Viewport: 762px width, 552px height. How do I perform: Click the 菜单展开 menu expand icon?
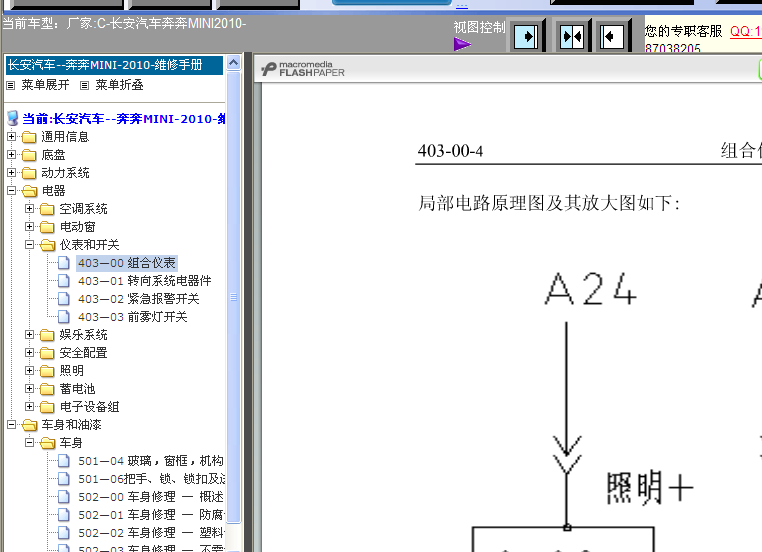tap(11, 86)
